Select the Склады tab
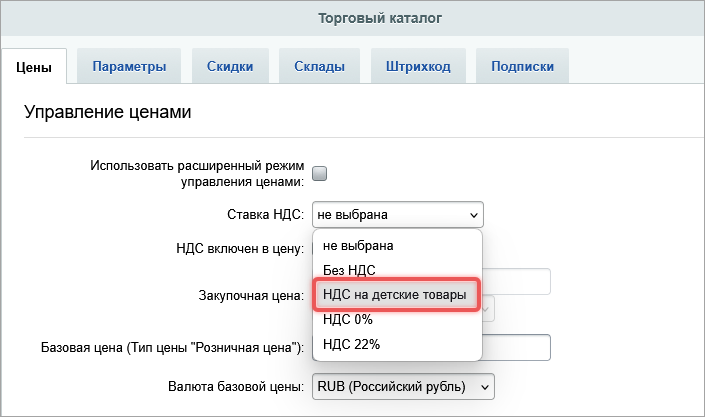 [319, 67]
